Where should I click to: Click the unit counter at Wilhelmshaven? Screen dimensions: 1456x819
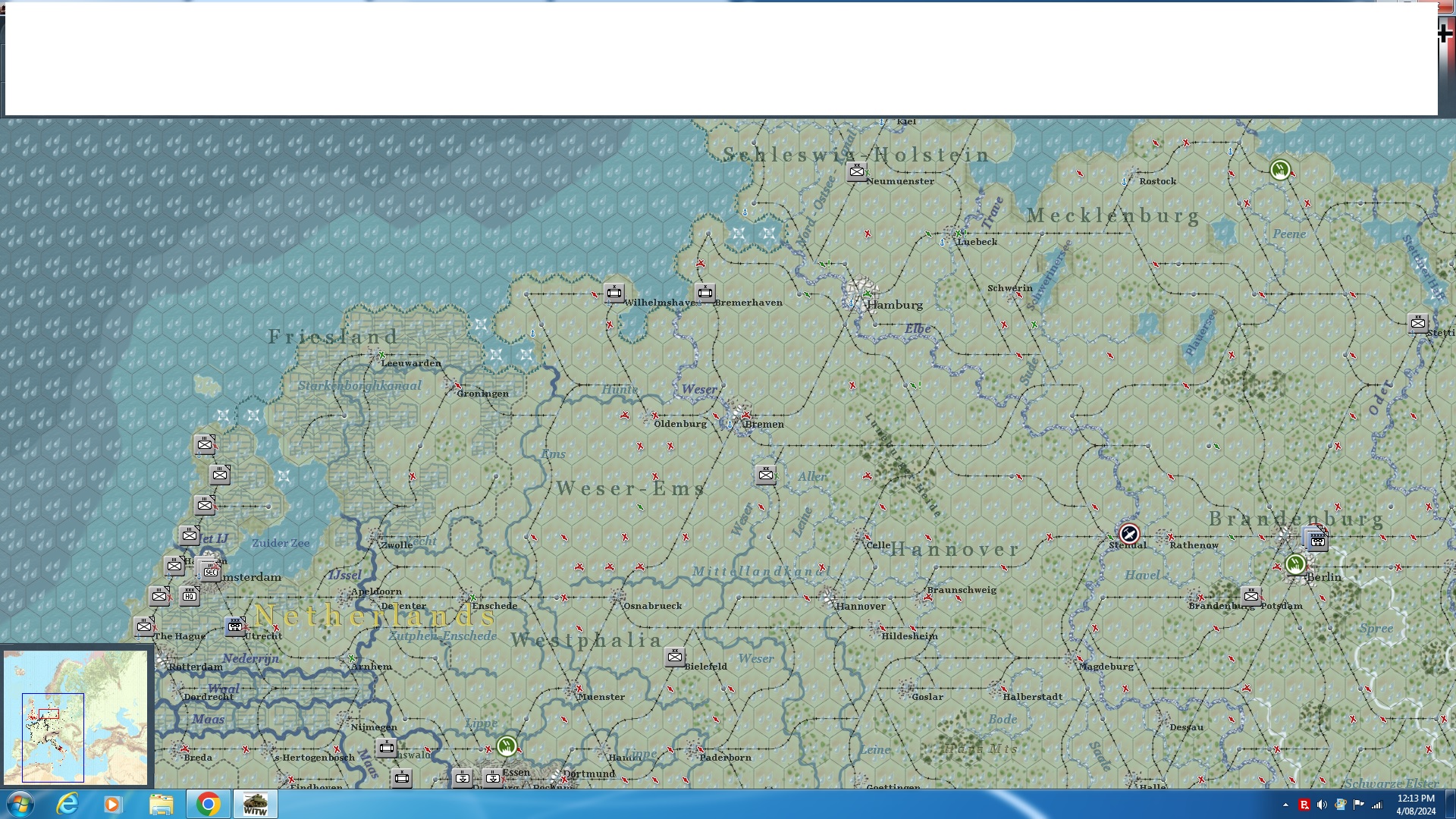click(x=614, y=293)
